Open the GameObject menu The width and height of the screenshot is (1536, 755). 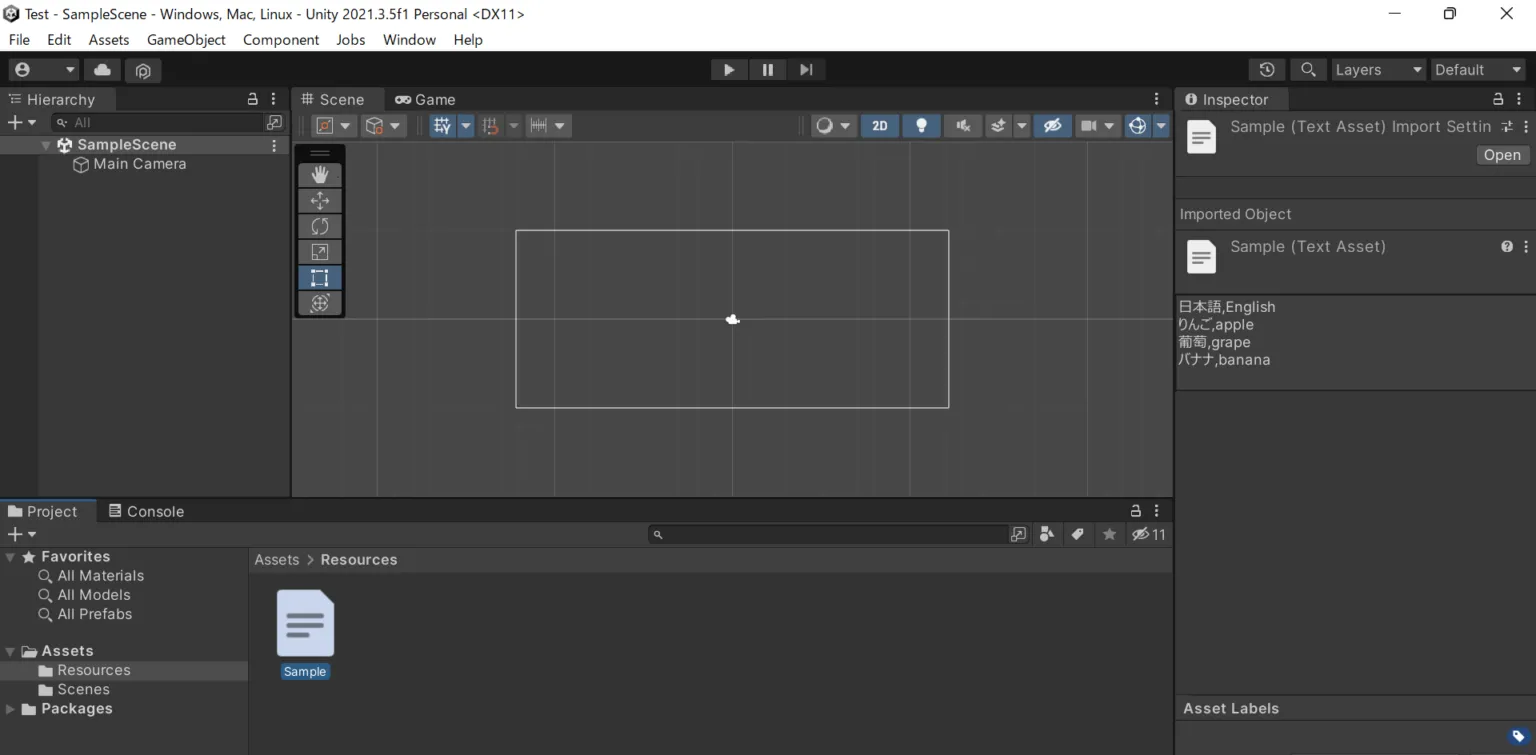[186, 40]
